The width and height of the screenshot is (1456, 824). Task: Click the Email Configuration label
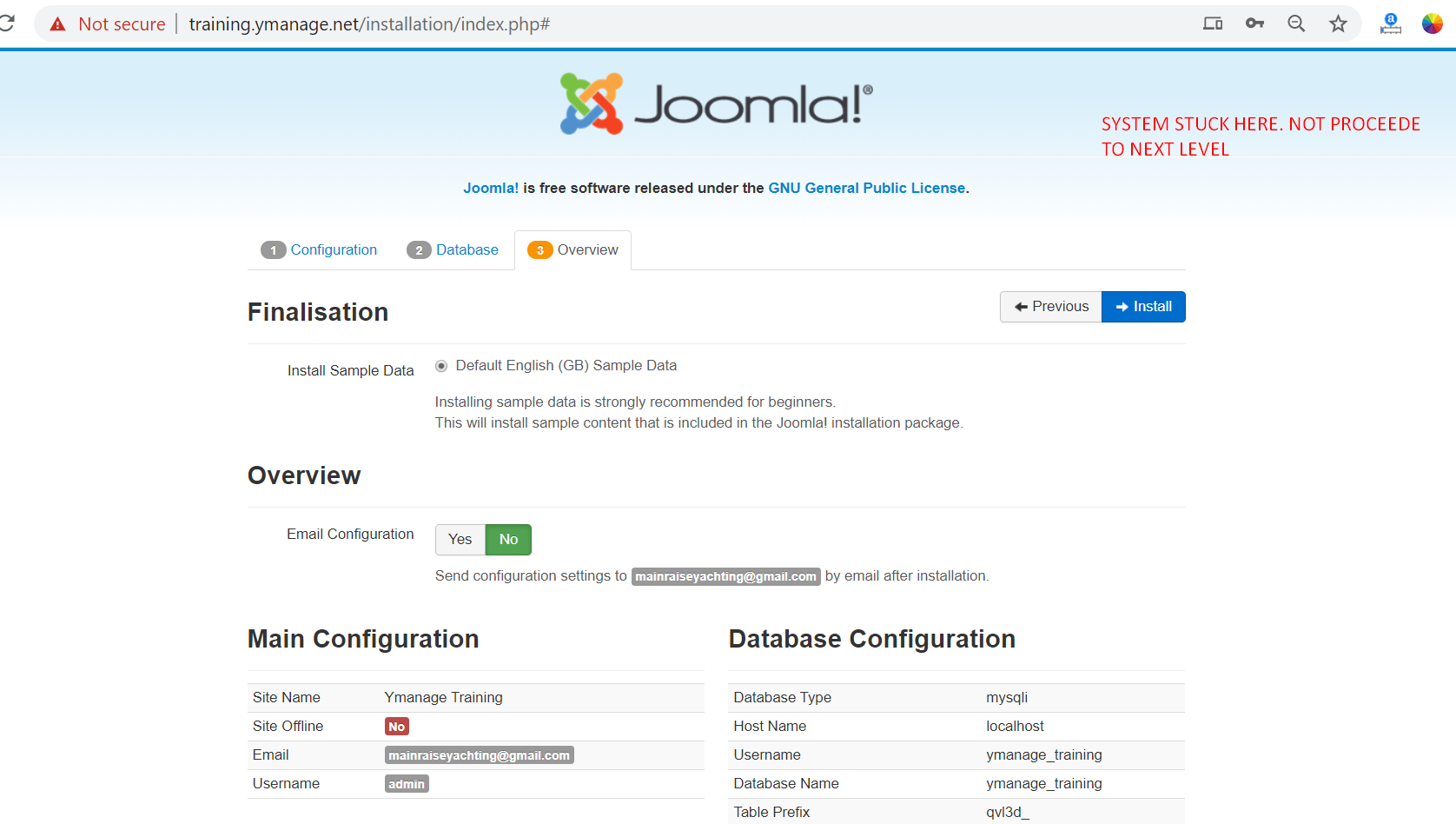(x=350, y=534)
